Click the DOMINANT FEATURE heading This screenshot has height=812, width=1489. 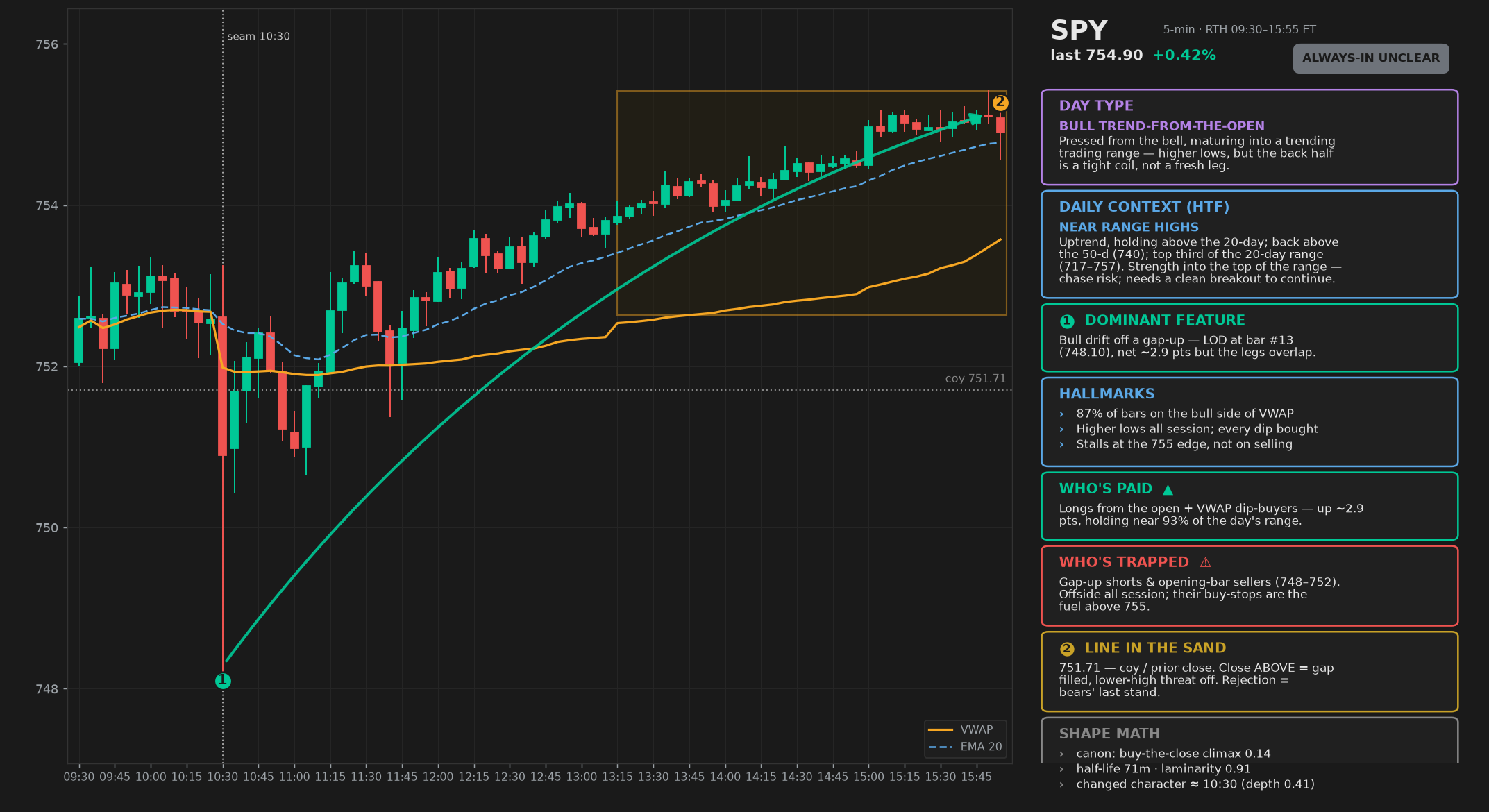1165,321
